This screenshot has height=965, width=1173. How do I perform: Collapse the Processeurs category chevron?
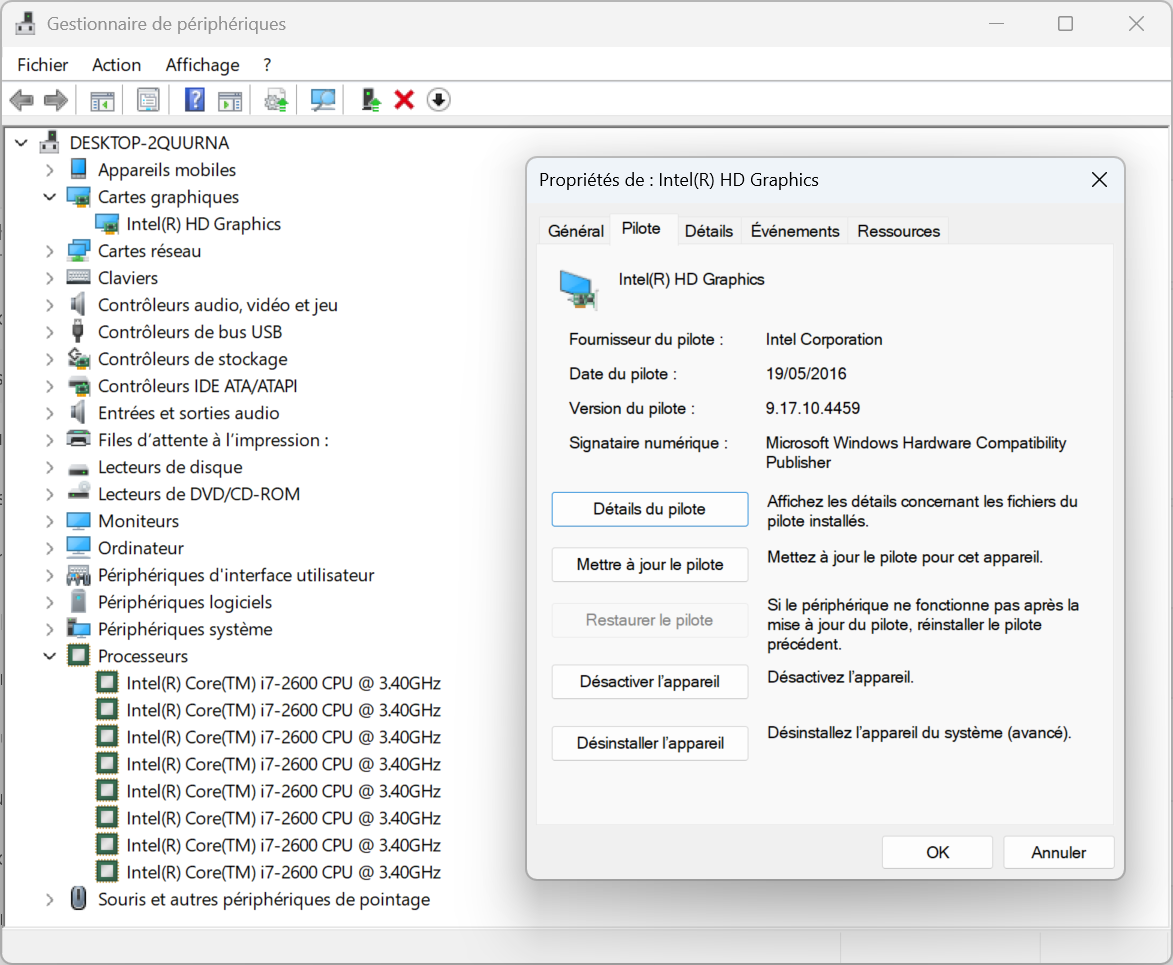click(x=49, y=656)
